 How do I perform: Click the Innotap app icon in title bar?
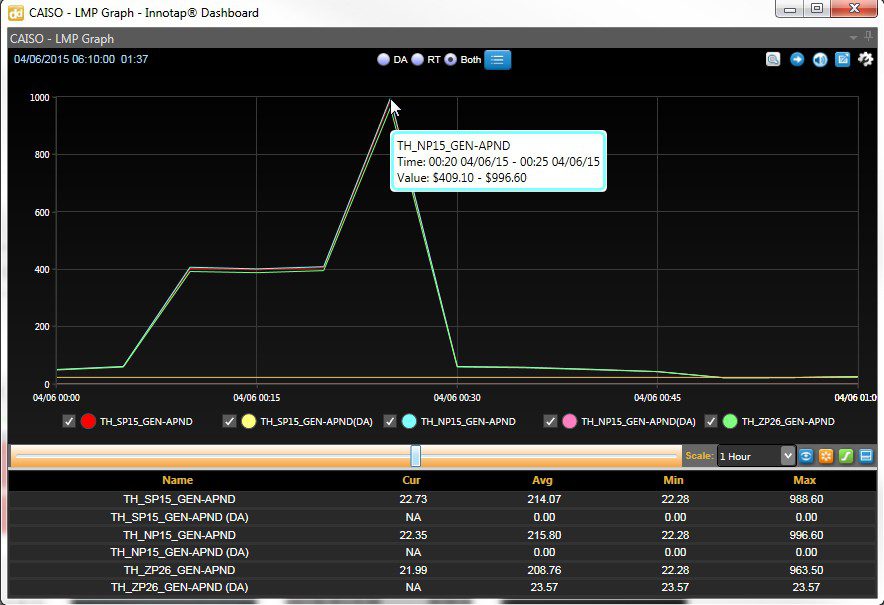(x=16, y=12)
